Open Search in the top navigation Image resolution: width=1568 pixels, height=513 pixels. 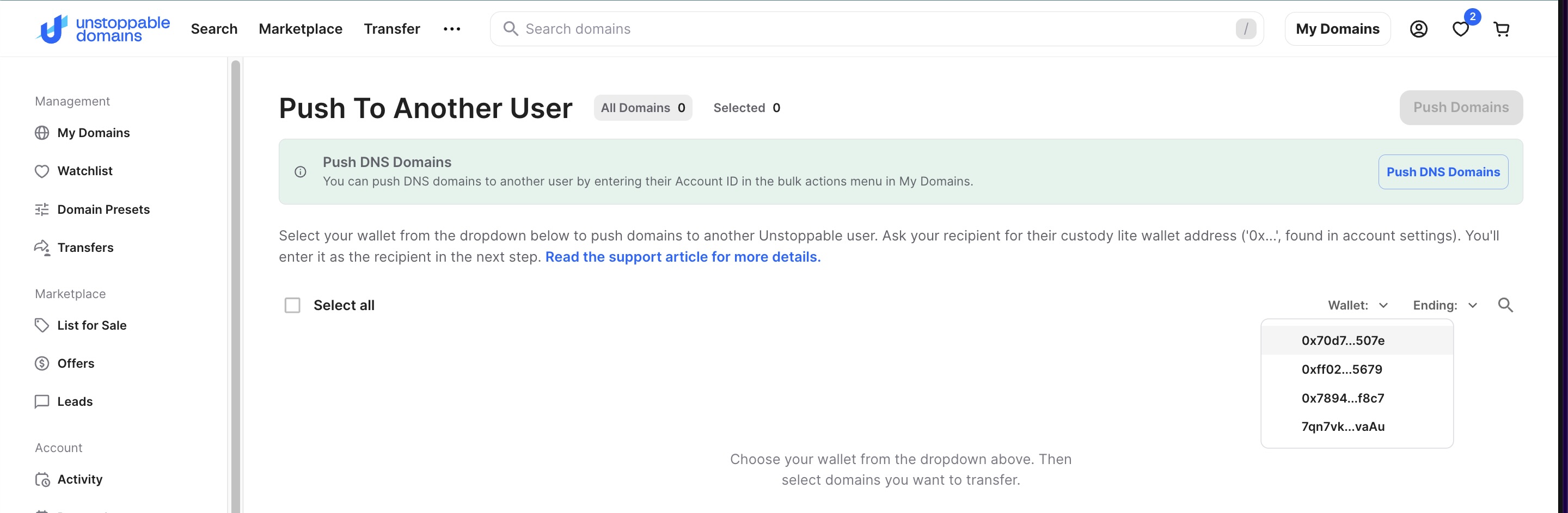coord(215,29)
